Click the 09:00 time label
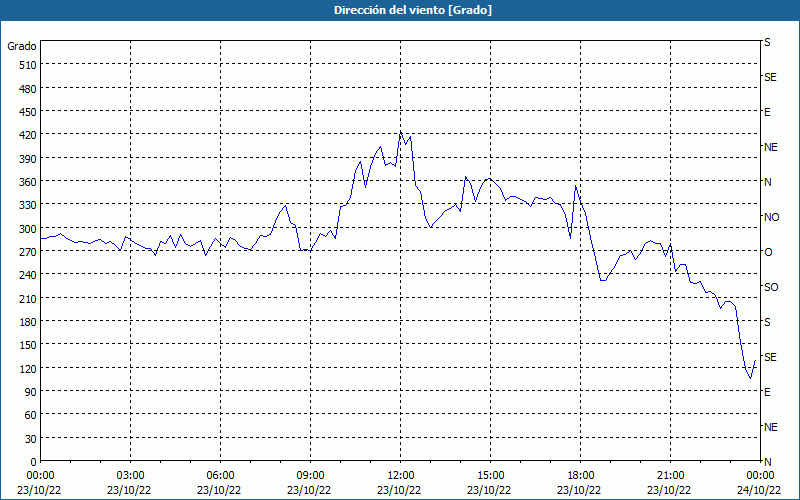 pyautogui.click(x=311, y=476)
